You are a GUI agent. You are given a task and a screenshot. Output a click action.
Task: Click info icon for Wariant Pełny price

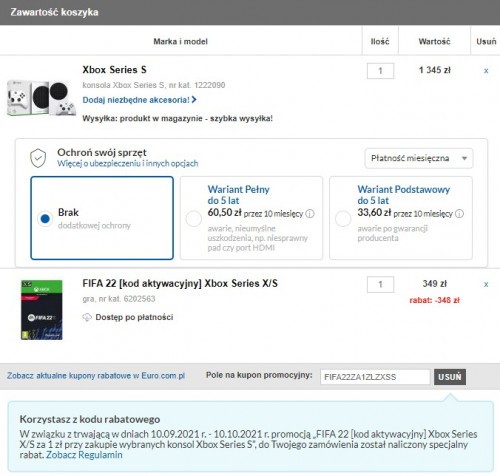(310, 214)
